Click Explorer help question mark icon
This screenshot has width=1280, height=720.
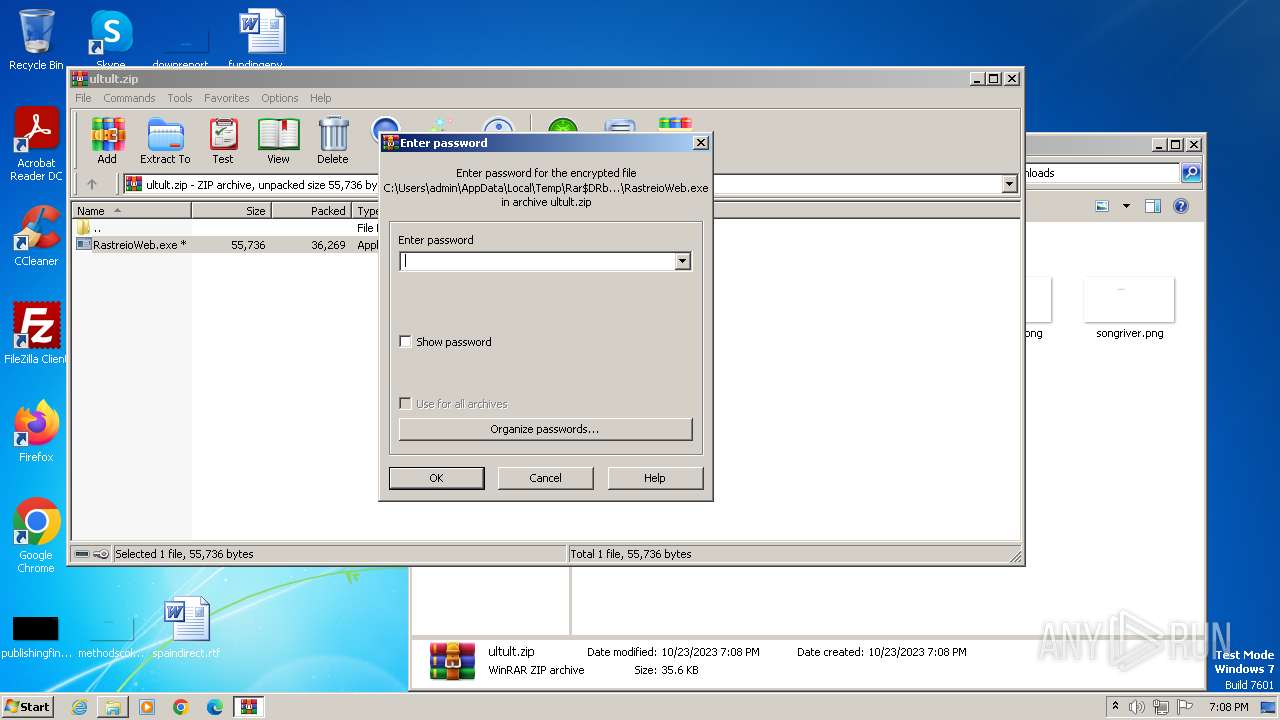point(1181,206)
